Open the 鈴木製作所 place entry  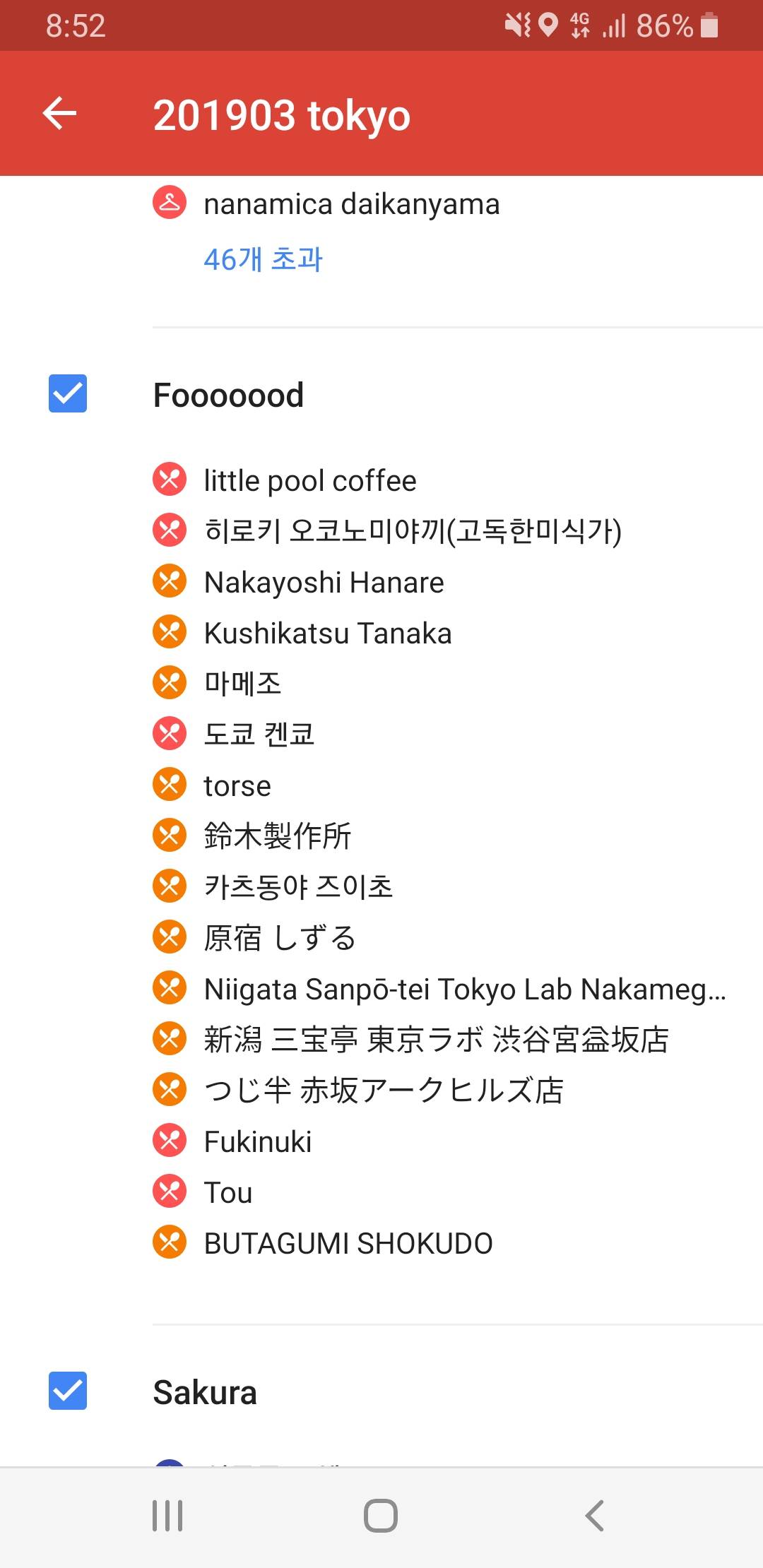tap(277, 836)
